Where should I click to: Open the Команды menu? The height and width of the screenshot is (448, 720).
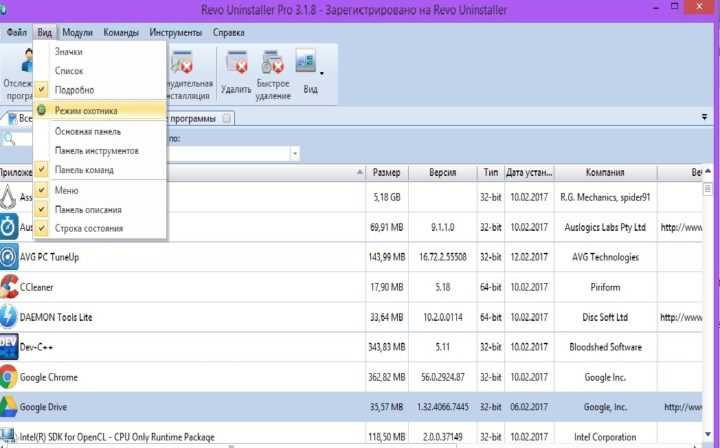click(121, 33)
